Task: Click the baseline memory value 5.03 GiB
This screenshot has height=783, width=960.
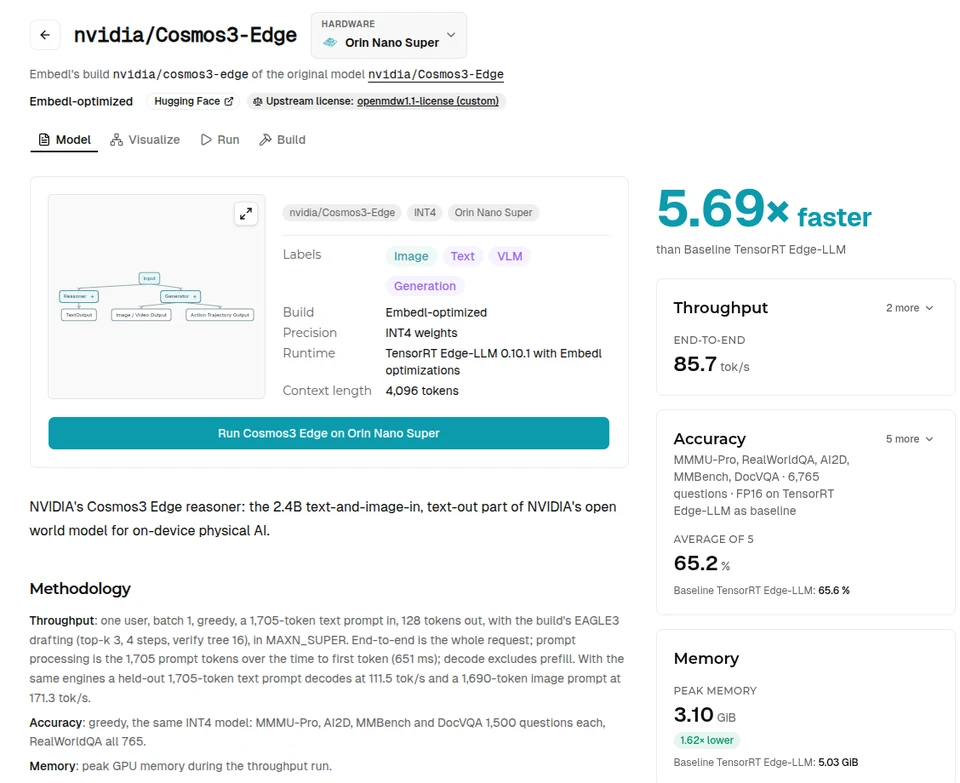Action: click(x=838, y=762)
